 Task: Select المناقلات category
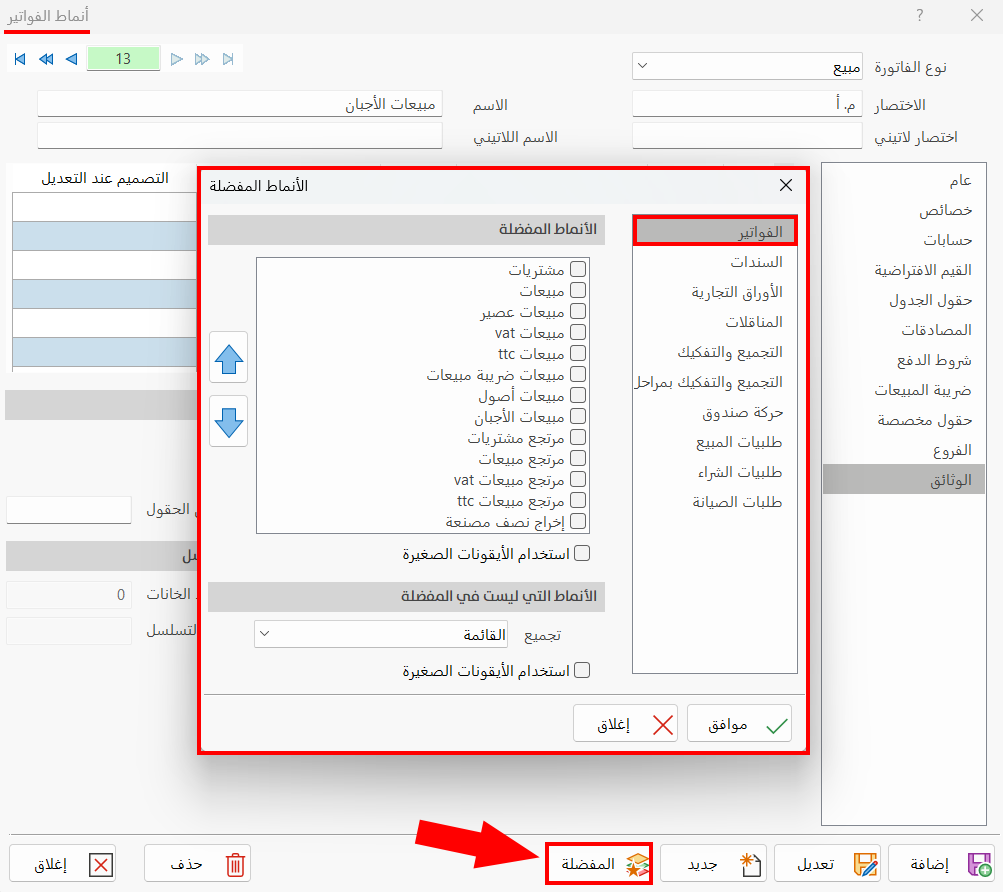[x=715, y=322]
